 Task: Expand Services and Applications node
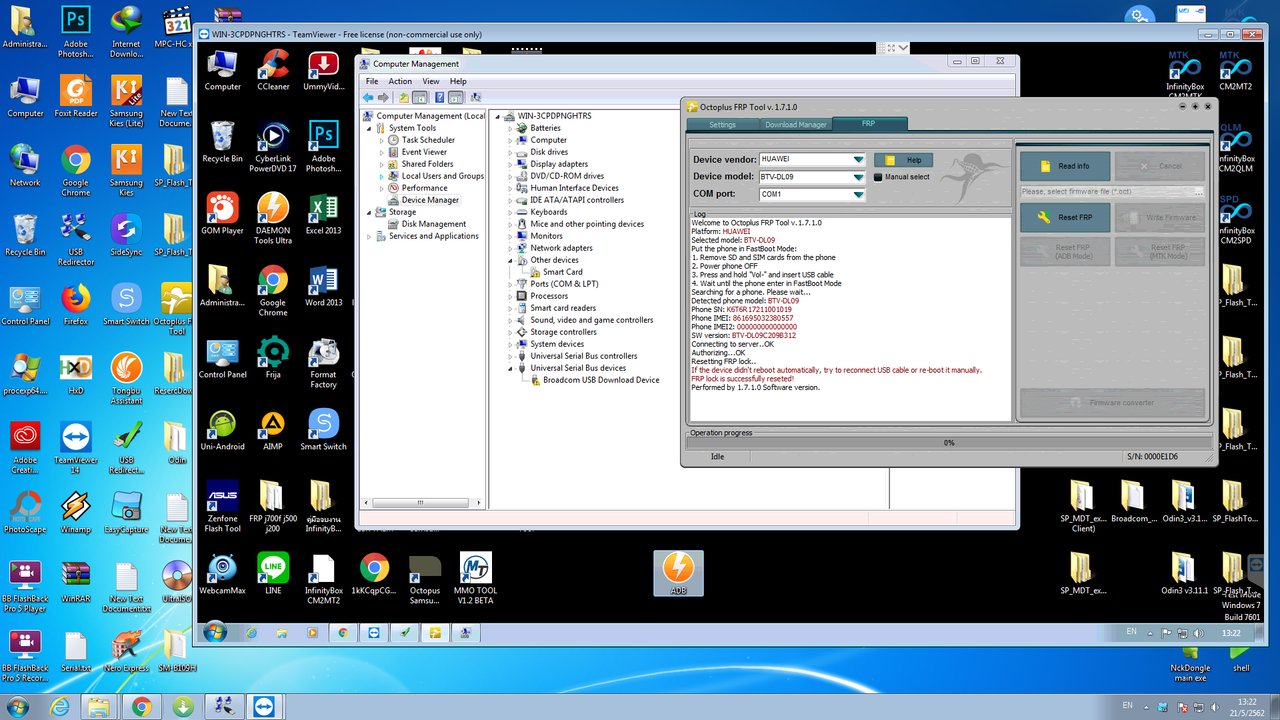[x=369, y=236]
